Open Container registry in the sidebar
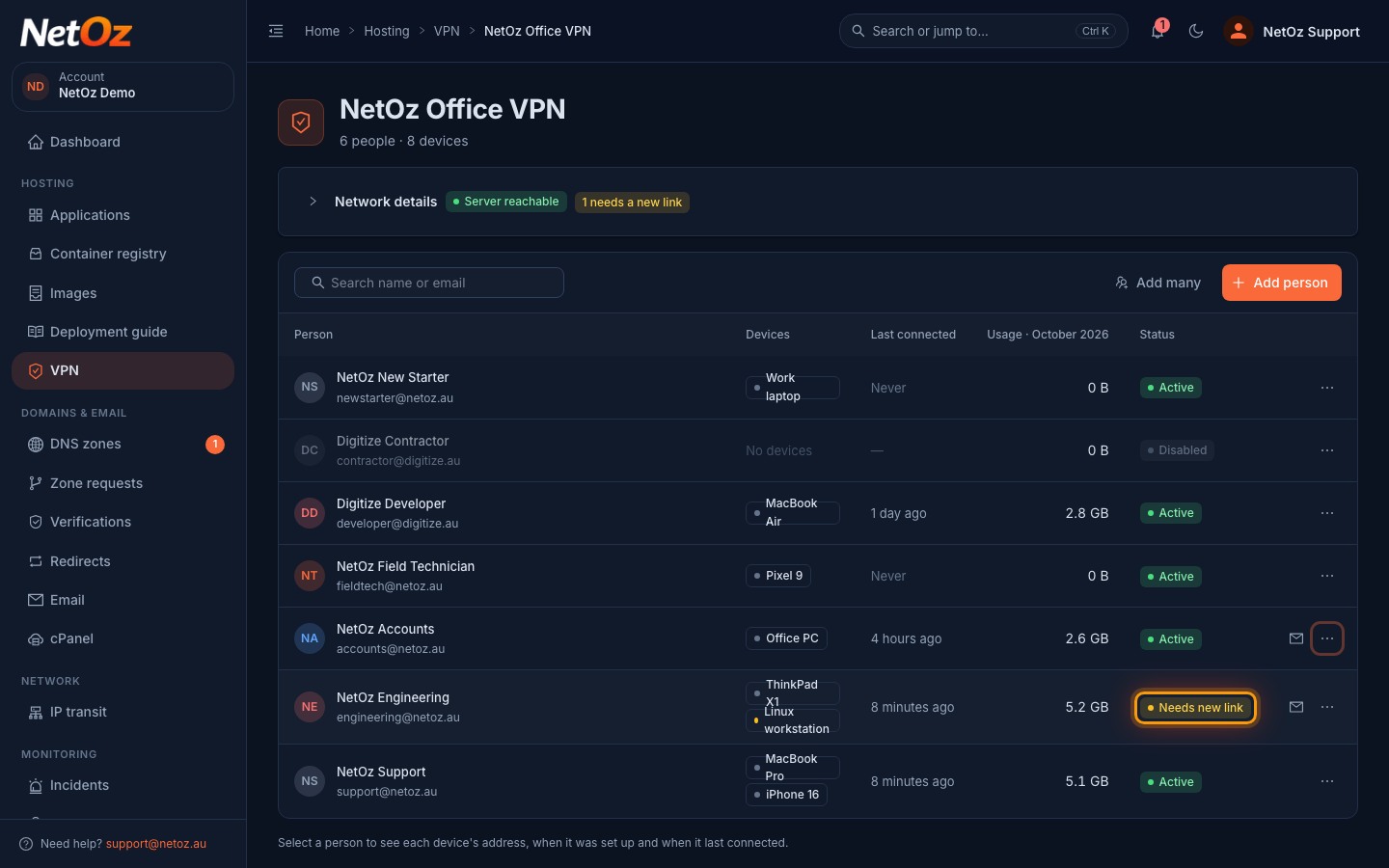Viewport: 1389px width, 868px height. [x=123, y=254]
